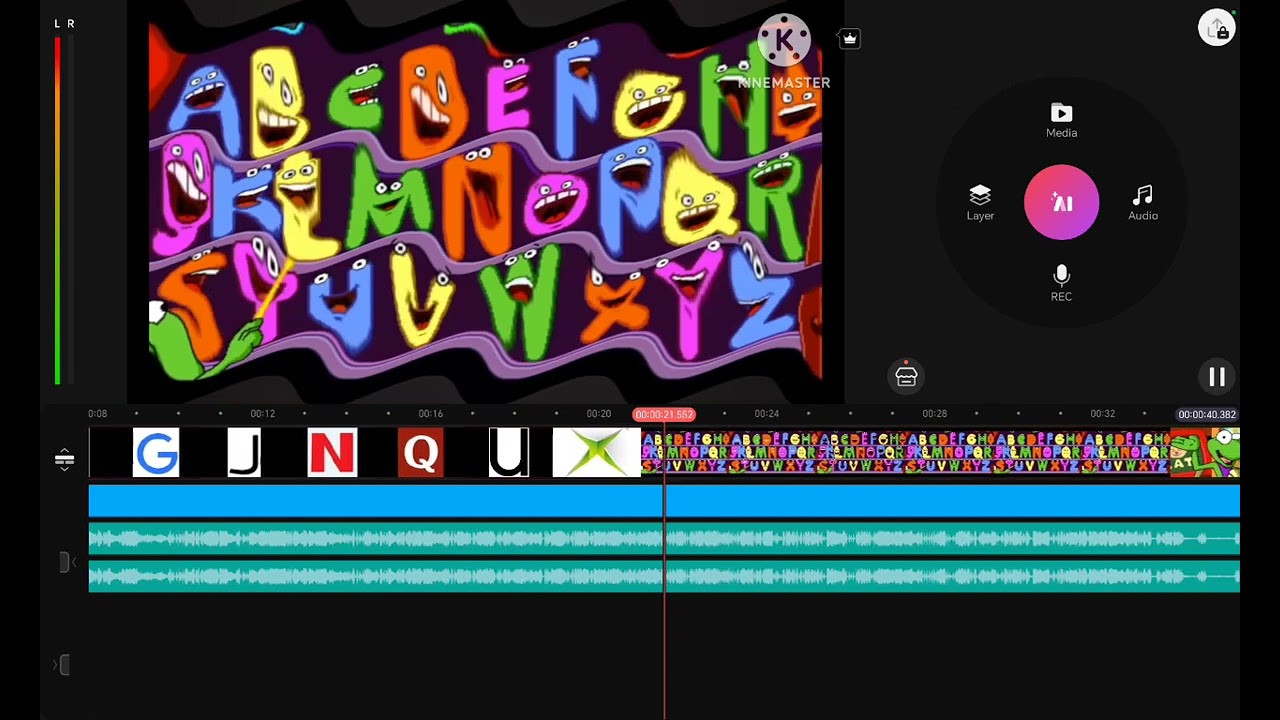This screenshot has width=1280, height=720.
Task: Jump to timeline start handle beside audio tracks
Action: tap(66, 562)
